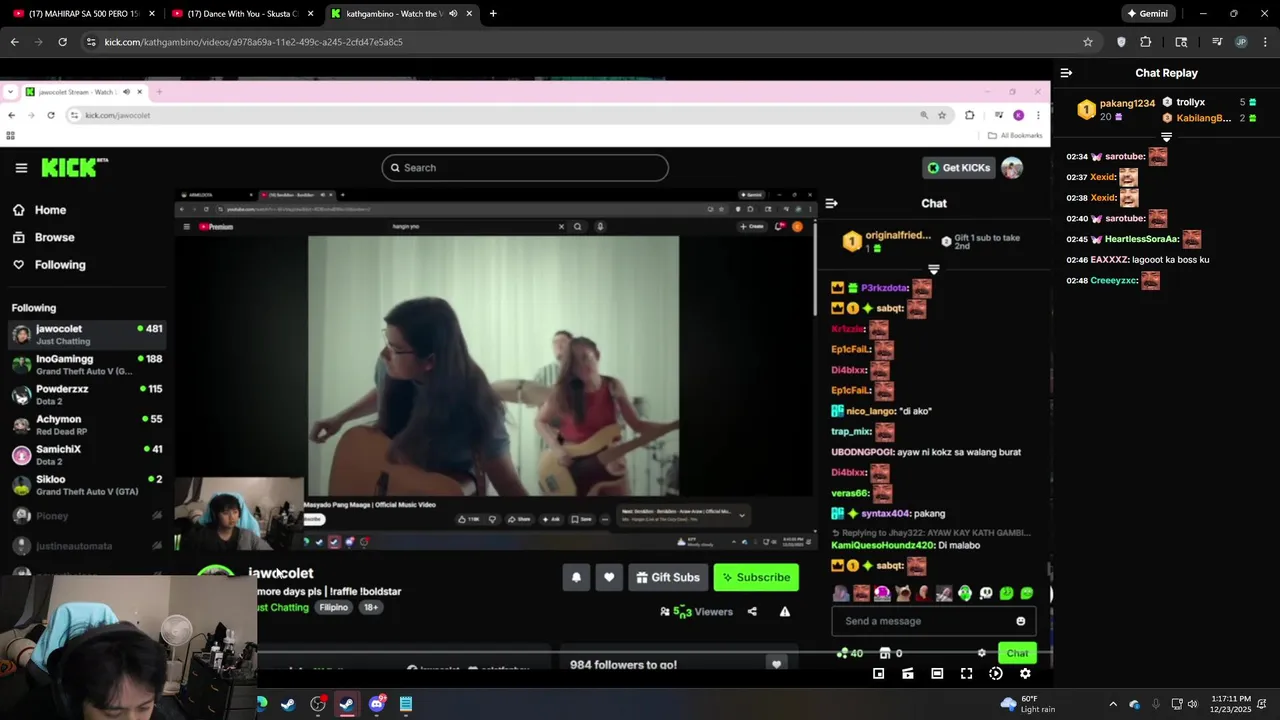This screenshot has width=1280, height=720.
Task: Collapse the Chat Replay panel
Action: (1066, 73)
